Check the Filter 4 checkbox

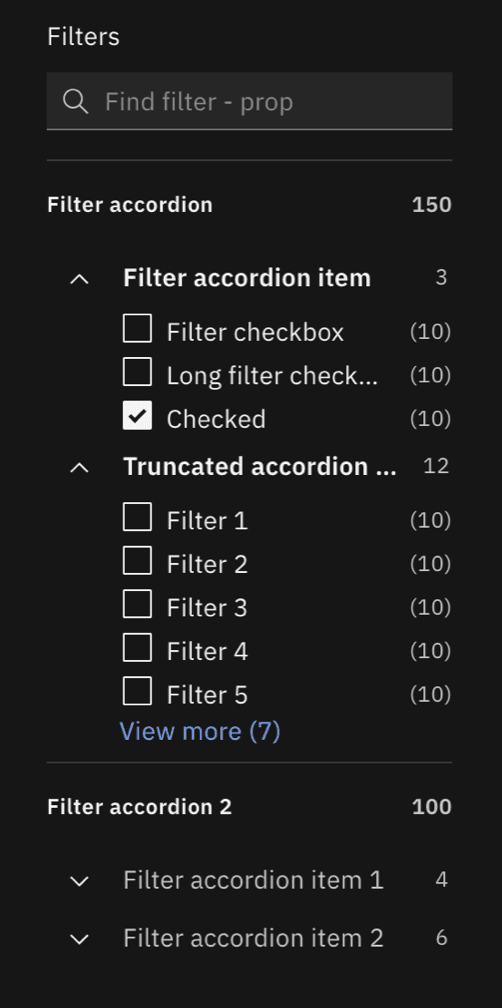(x=138, y=648)
